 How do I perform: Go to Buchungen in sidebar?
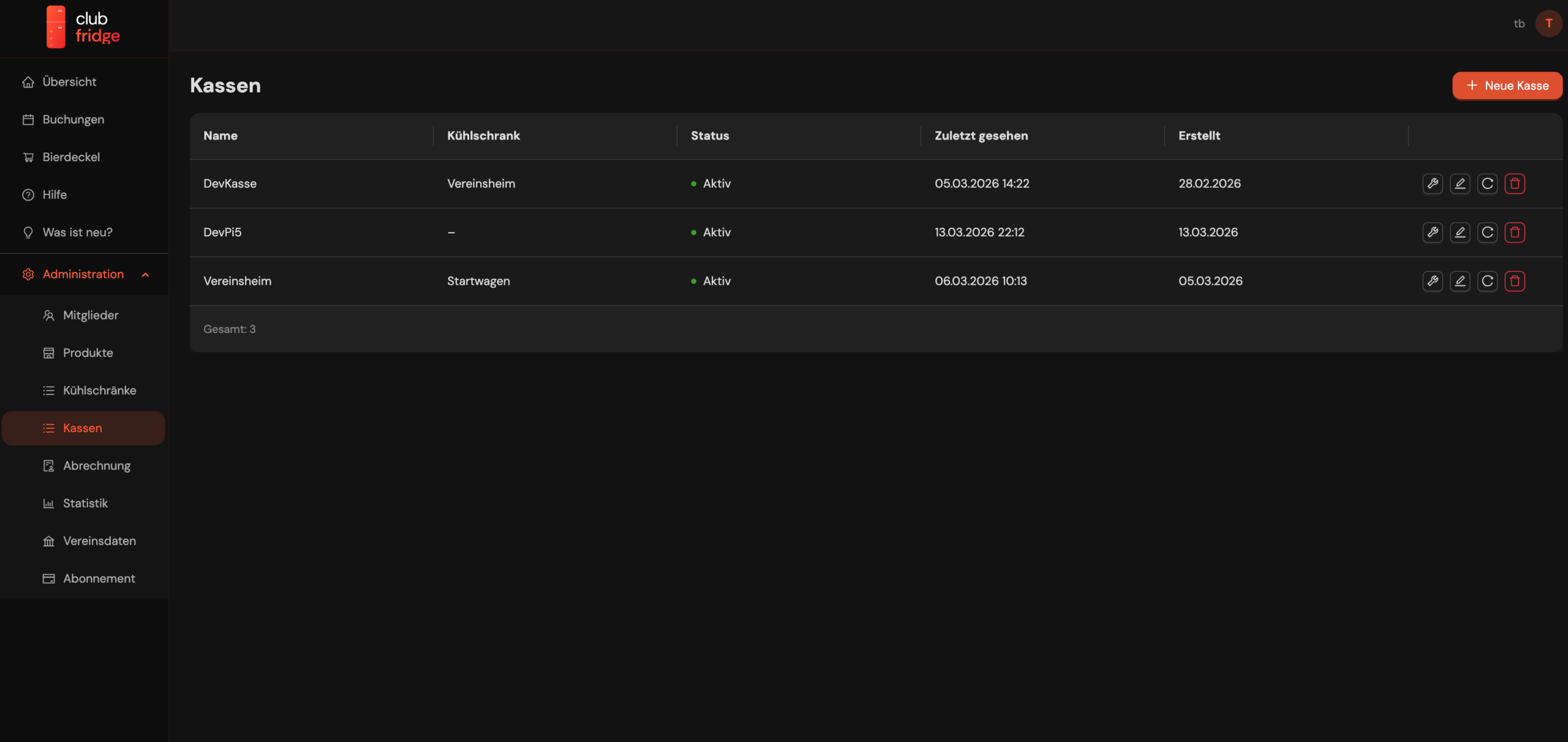pos(73,119)
